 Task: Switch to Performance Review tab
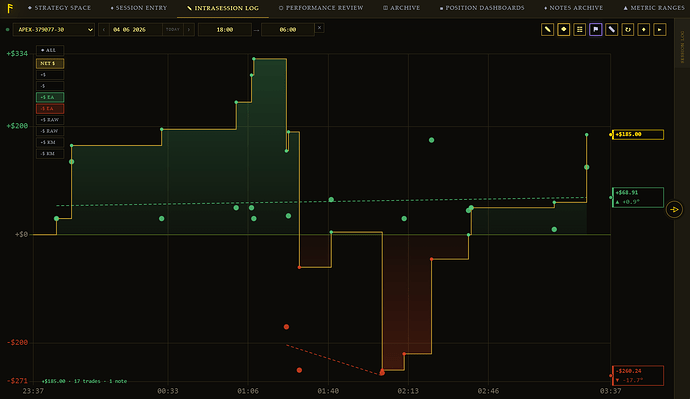[x=321, y=8]
